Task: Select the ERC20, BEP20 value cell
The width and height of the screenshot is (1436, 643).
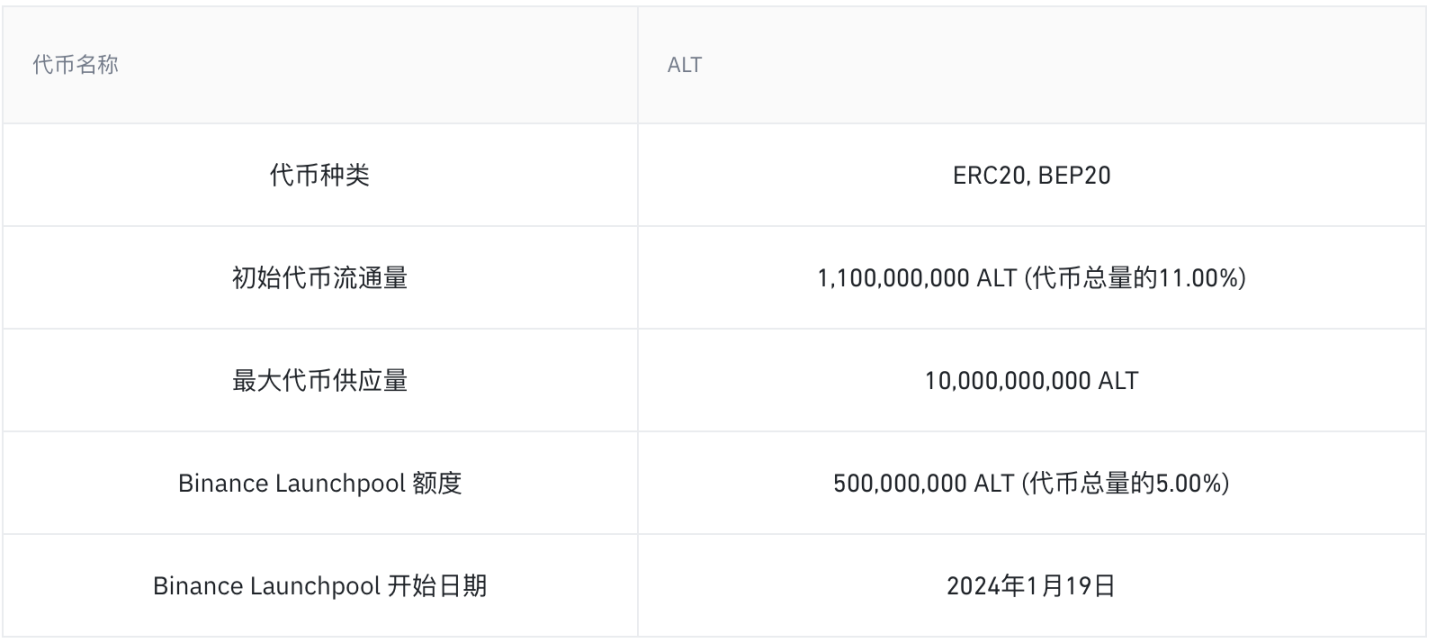Action: (1031, 176)
